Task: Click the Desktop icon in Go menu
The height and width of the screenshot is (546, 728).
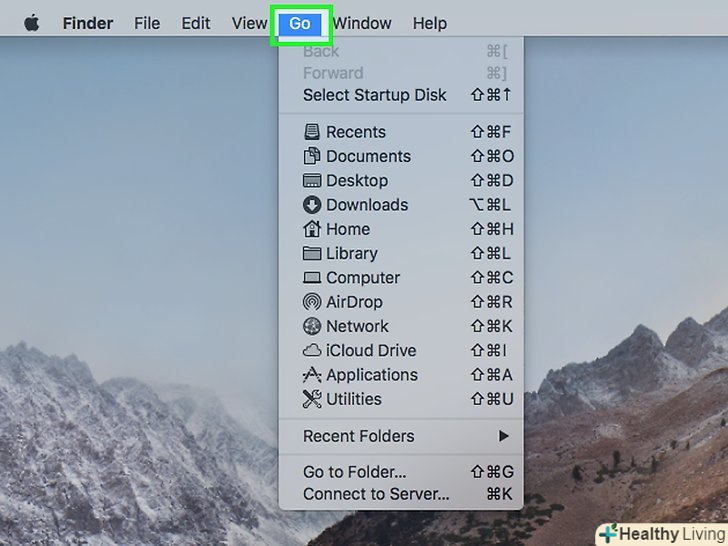Action: pos(312,180)
